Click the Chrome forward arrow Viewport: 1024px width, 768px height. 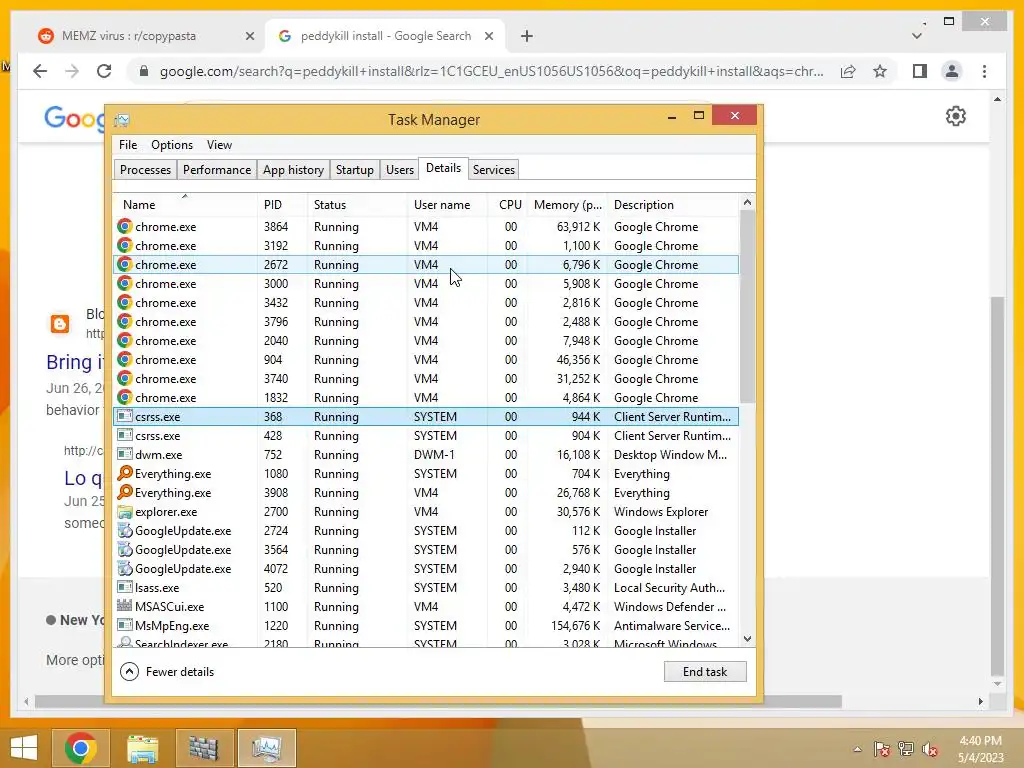pyautogui.click(x=72, y=71)
